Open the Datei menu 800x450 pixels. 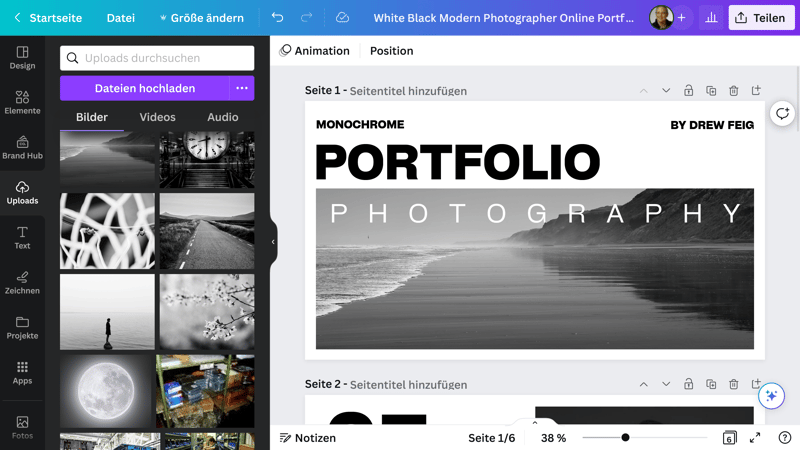click(121, 18)
